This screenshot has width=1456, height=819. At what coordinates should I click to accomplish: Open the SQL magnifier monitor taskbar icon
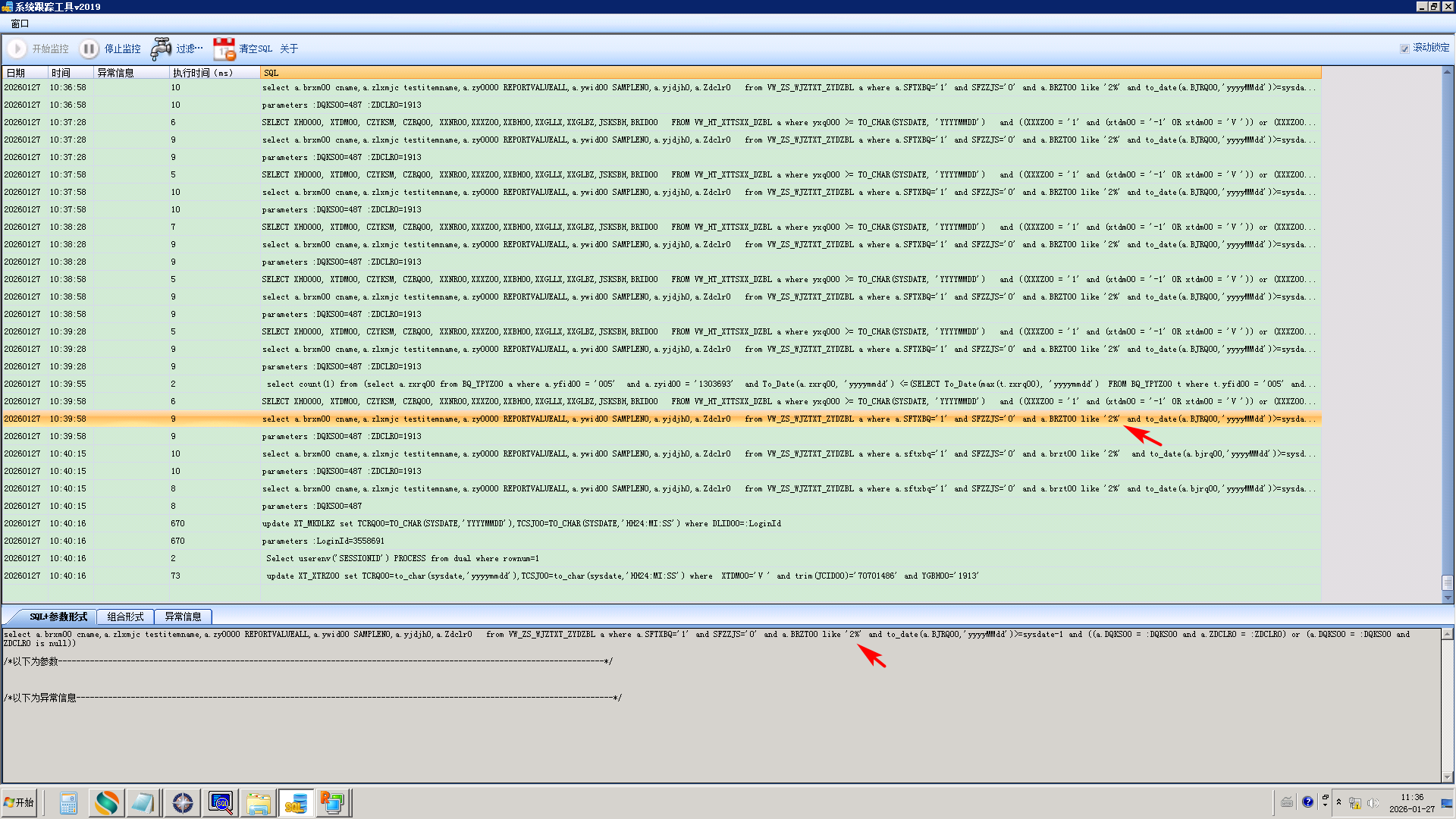click(221, 802)
